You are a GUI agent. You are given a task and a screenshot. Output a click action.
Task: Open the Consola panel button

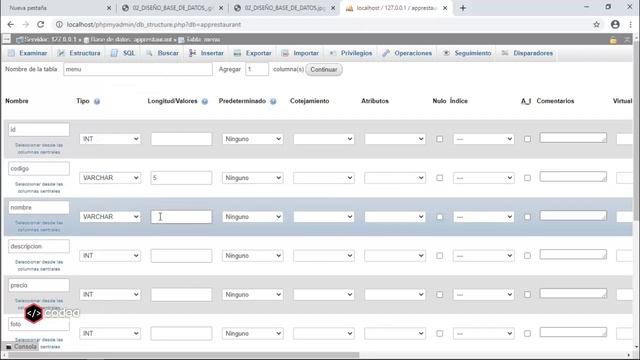click(21, 347)
